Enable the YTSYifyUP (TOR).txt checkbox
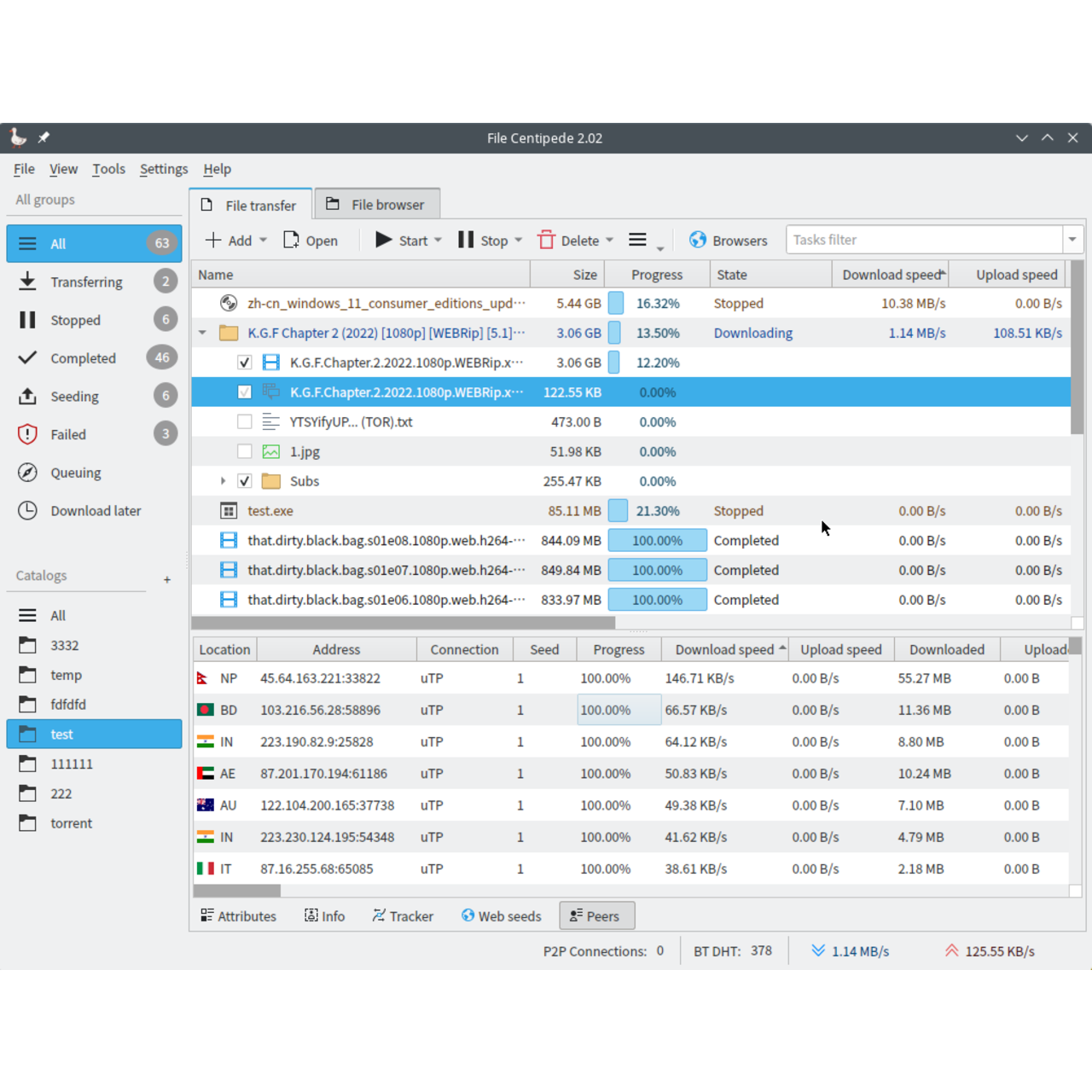The width and height of the screenshot is (1092, 1092). (245, 421)
